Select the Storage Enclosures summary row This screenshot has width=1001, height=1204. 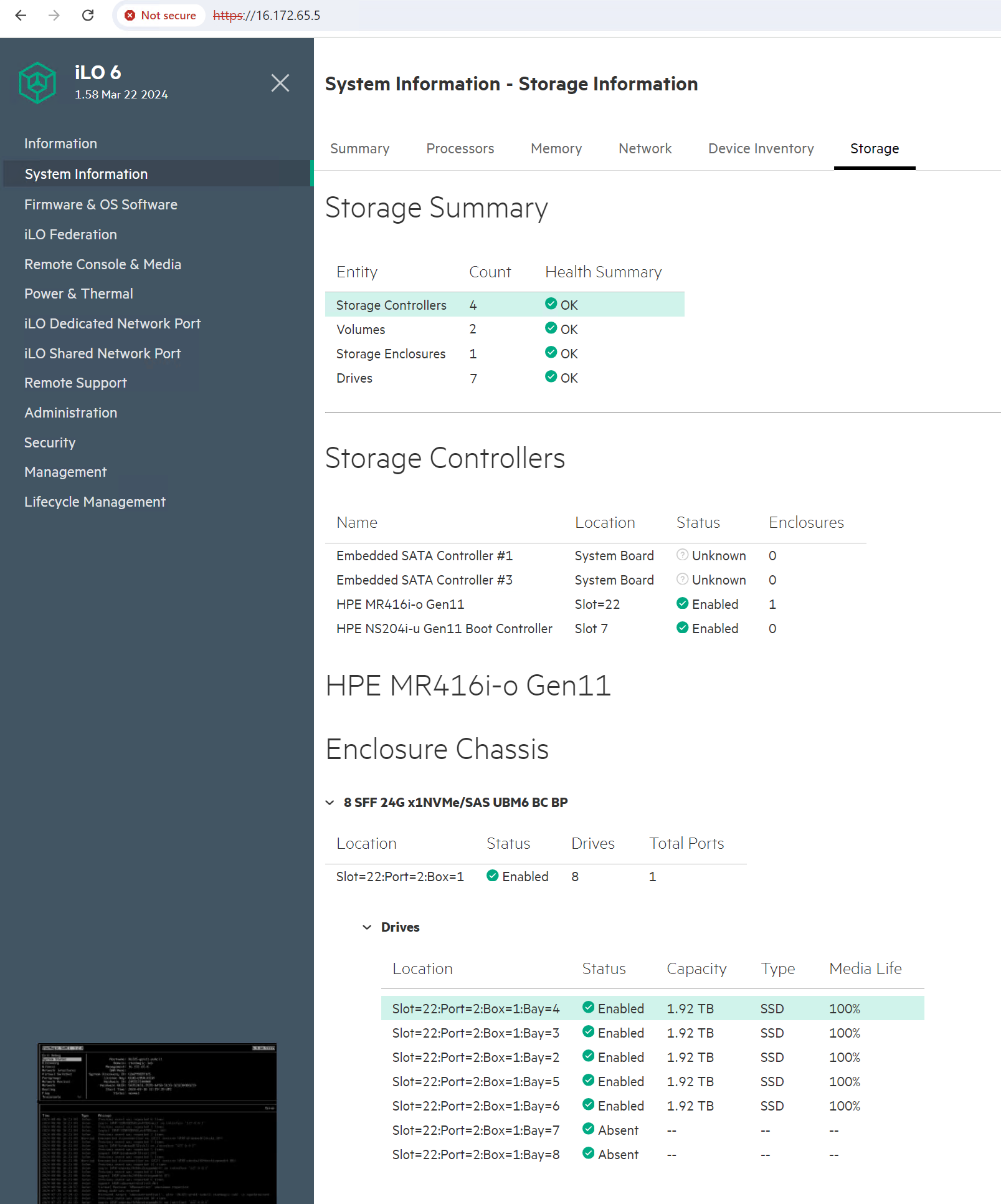[505, 353]
